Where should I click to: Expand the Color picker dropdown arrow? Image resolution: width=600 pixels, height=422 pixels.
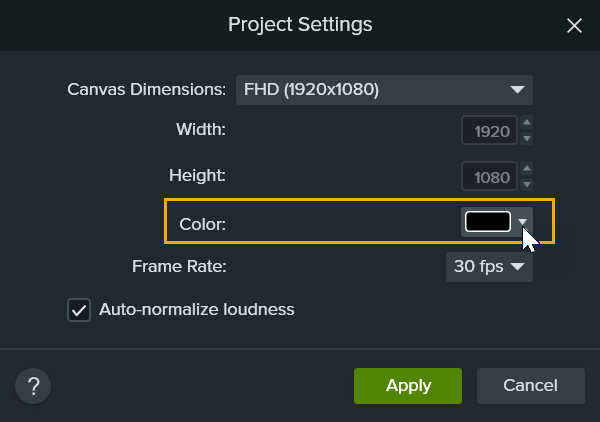(x=522, y=222)
